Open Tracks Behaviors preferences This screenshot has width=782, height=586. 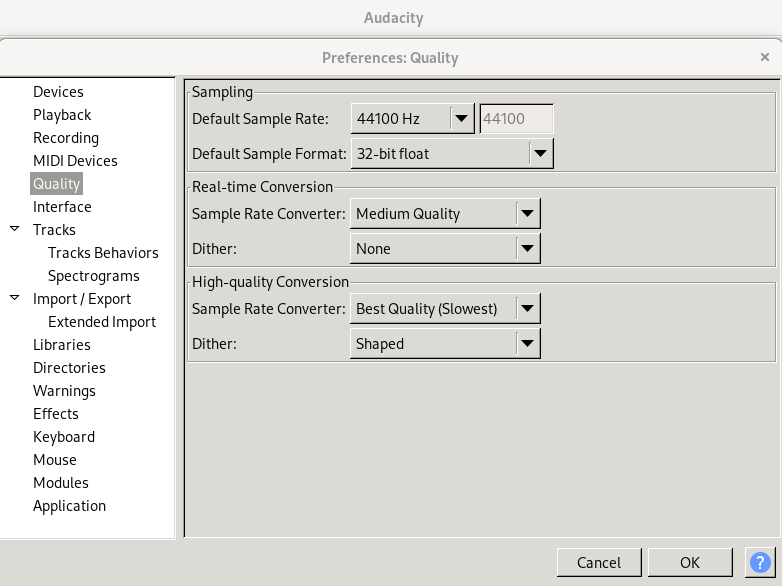(x=103, y=252)
